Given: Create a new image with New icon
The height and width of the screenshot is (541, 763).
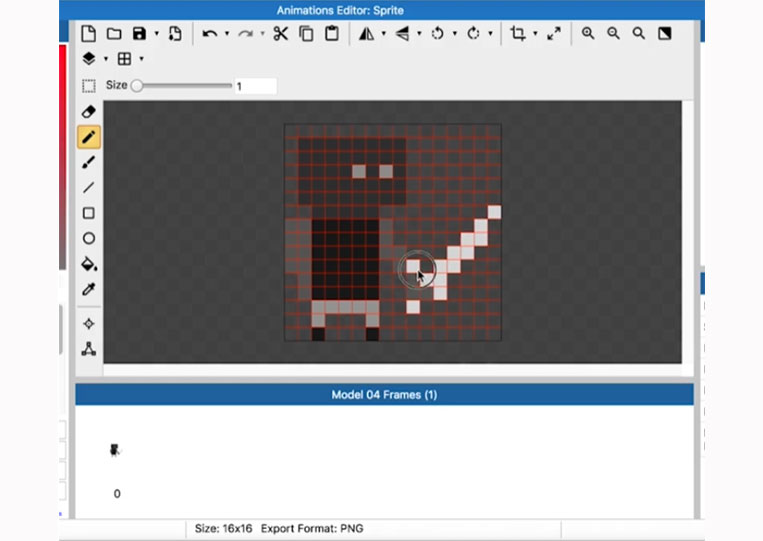Looking at the screenshot, I should coord(88,34).
